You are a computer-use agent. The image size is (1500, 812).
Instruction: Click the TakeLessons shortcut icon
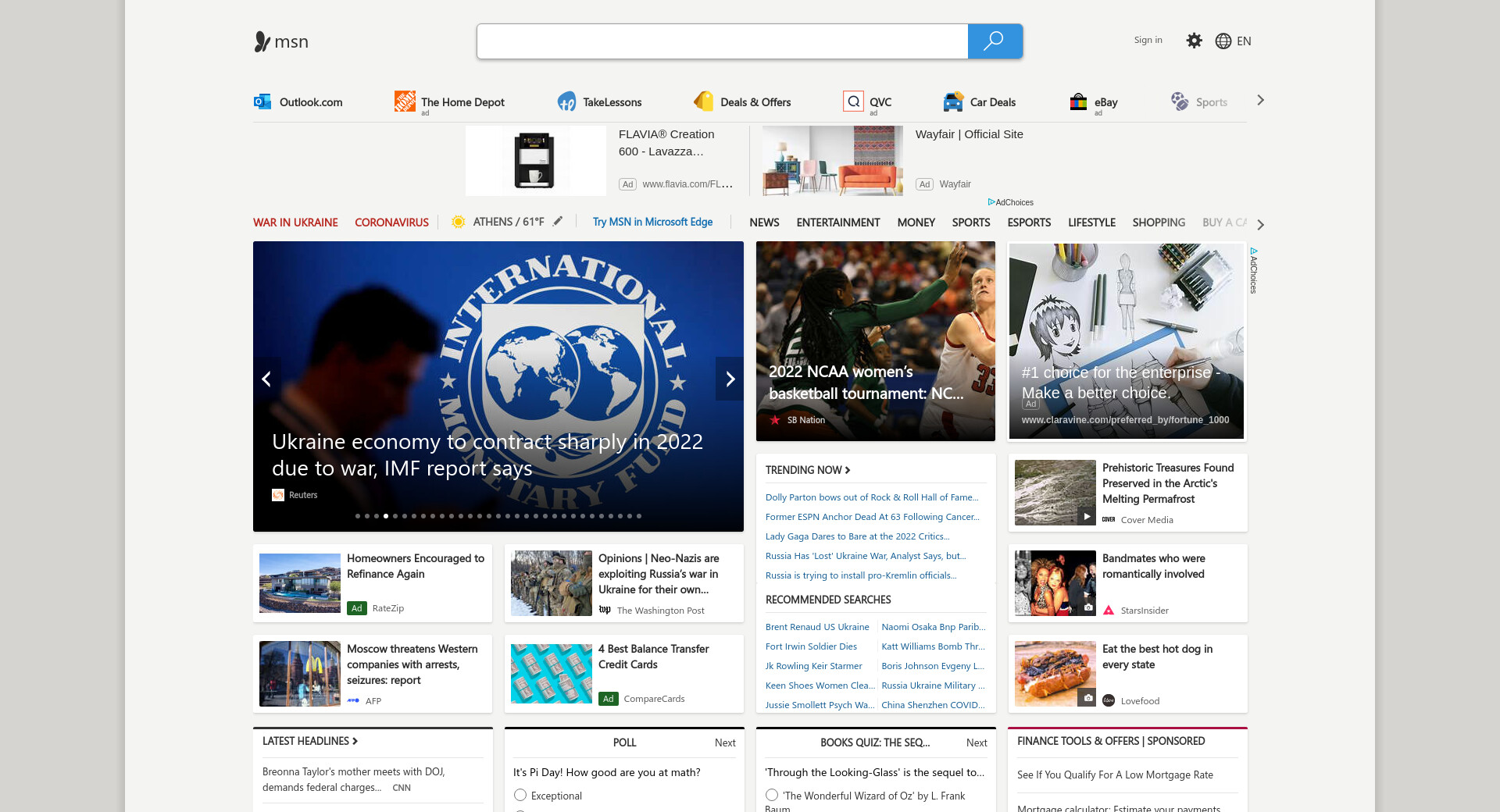pyautogui.click(x=566, y=101)
